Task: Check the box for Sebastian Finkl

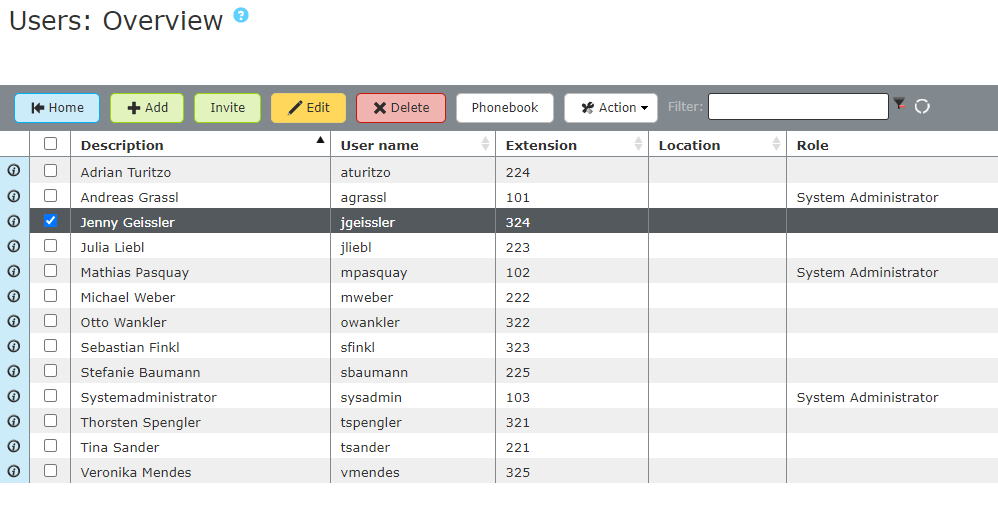Action: click(50, 346)
